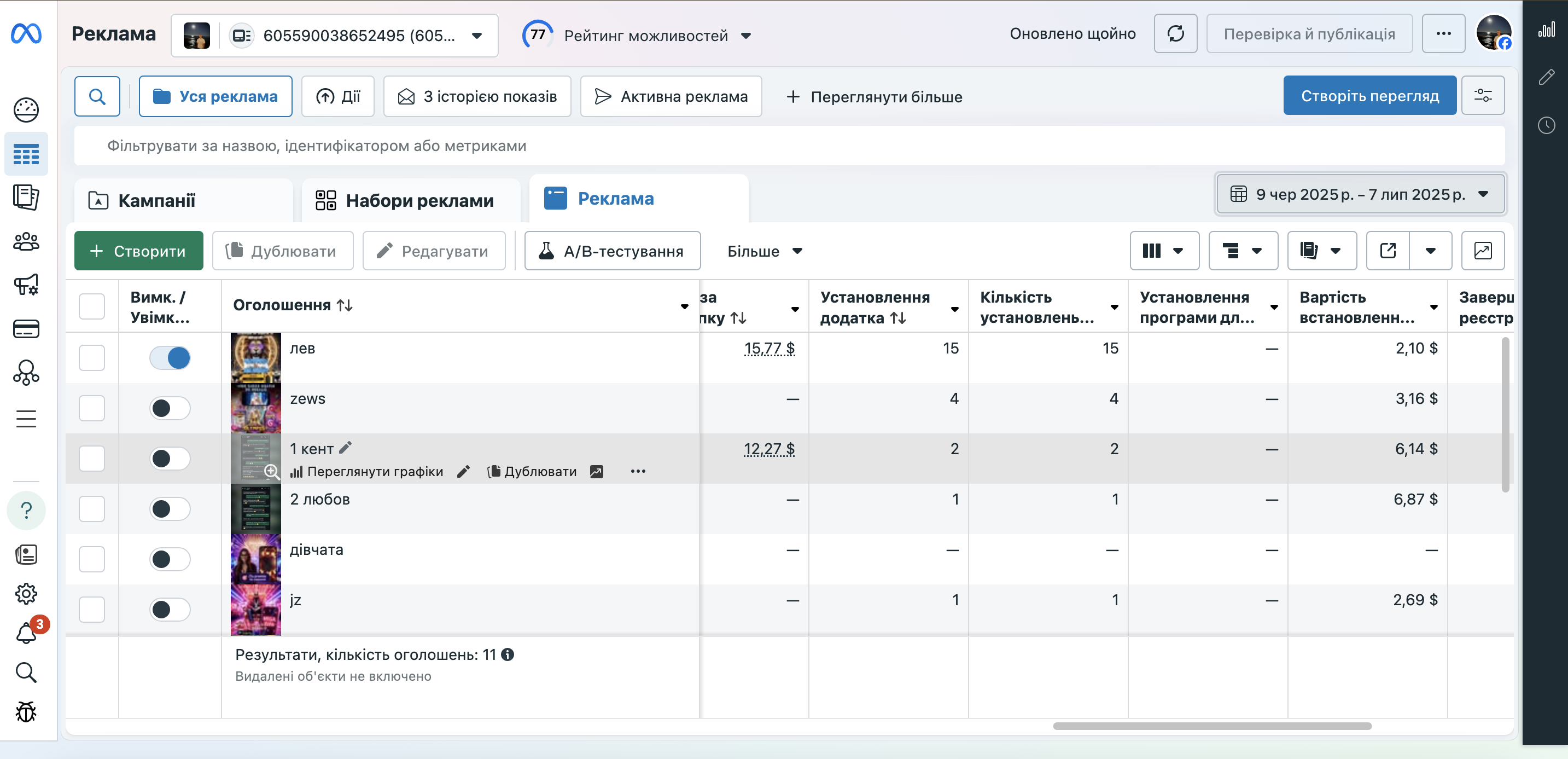Check the лев row checkbox
Image resolution: width=1568 pixels, height=759 pixels.
click(92, 357)
